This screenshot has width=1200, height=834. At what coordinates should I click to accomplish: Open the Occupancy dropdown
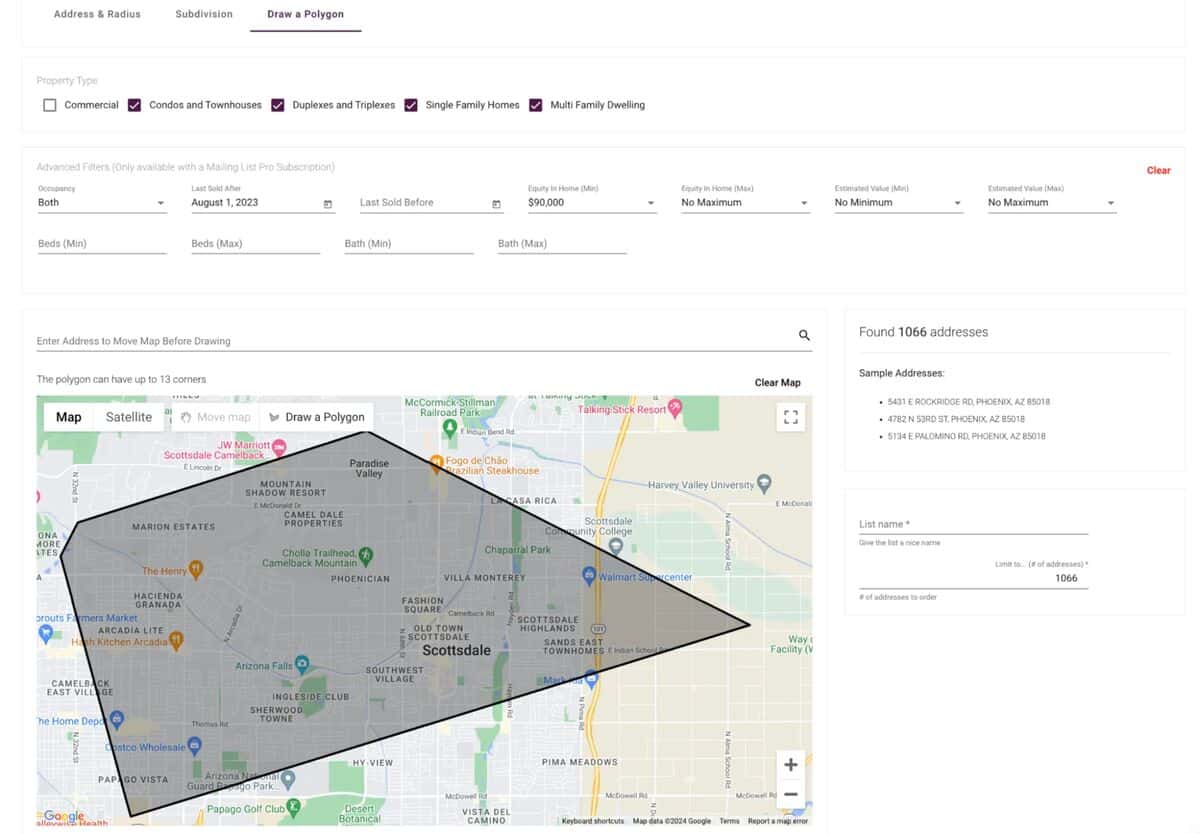tap(102, 203)
